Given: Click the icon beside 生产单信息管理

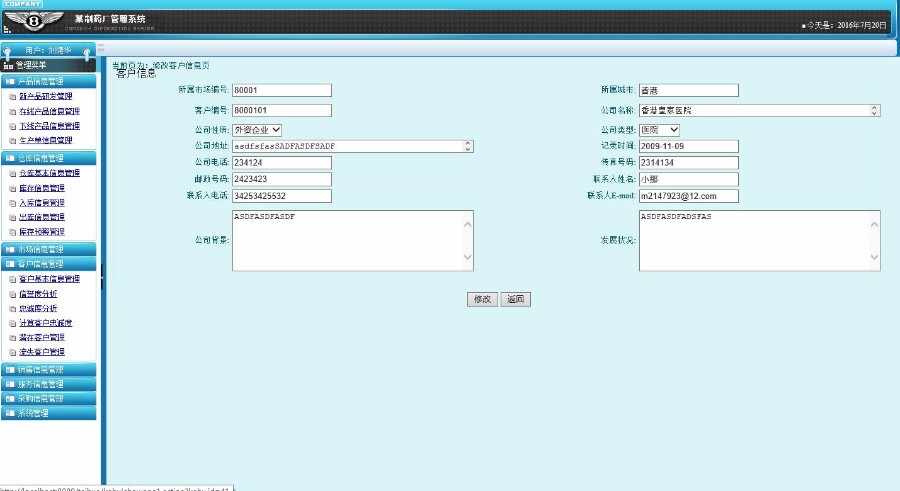Looking at the screenshot, I should point(13,141).
